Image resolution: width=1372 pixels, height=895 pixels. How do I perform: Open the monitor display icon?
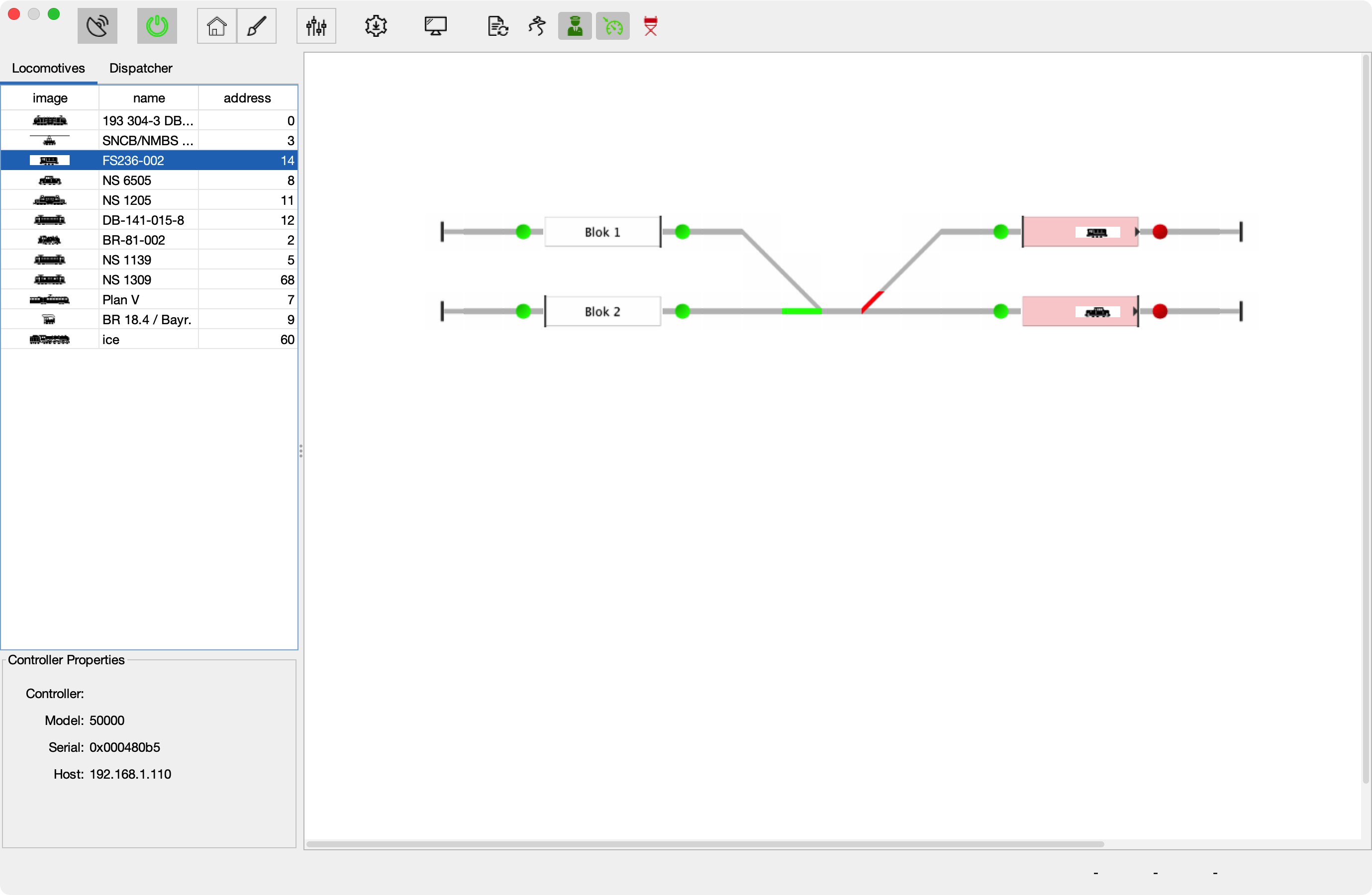point(435,26)
